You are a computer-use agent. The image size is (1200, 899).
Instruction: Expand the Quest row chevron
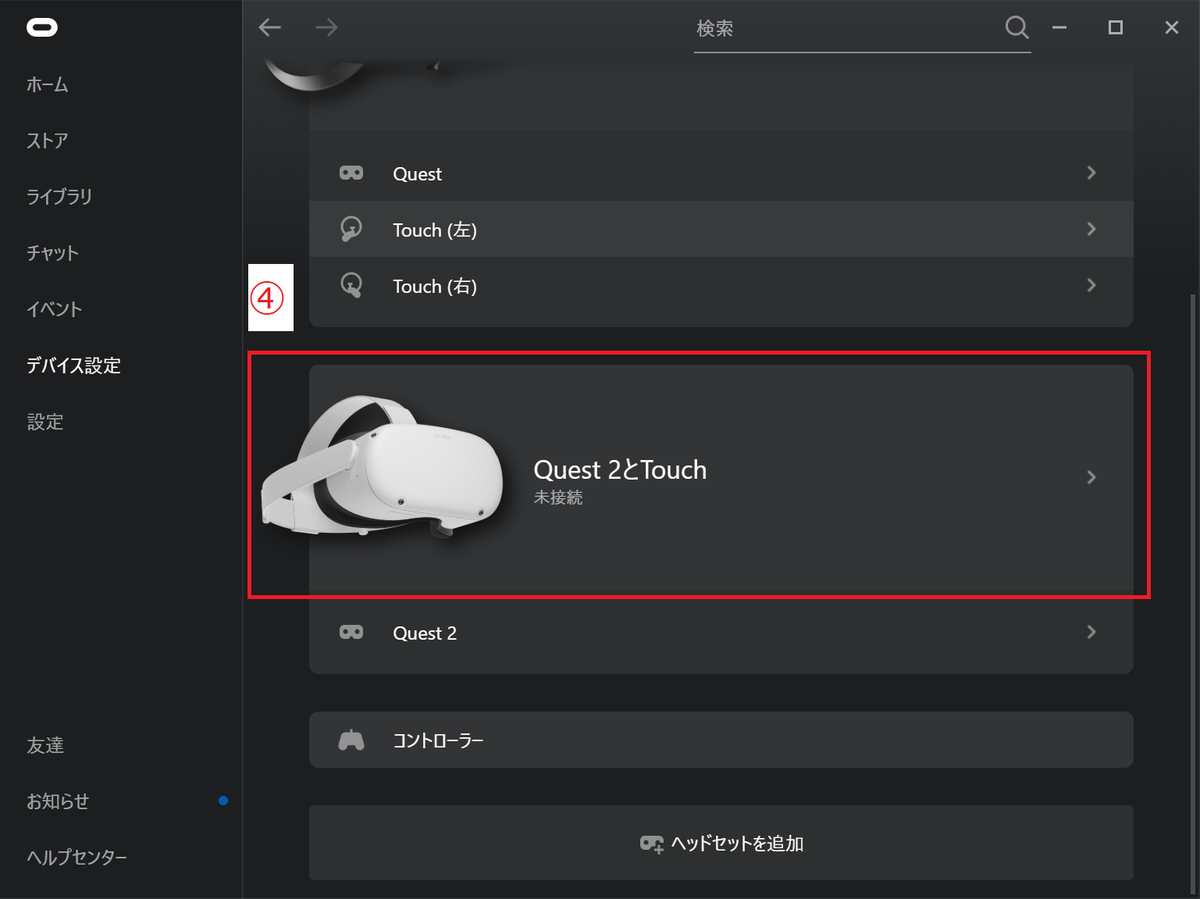(x=1091, y=173)
